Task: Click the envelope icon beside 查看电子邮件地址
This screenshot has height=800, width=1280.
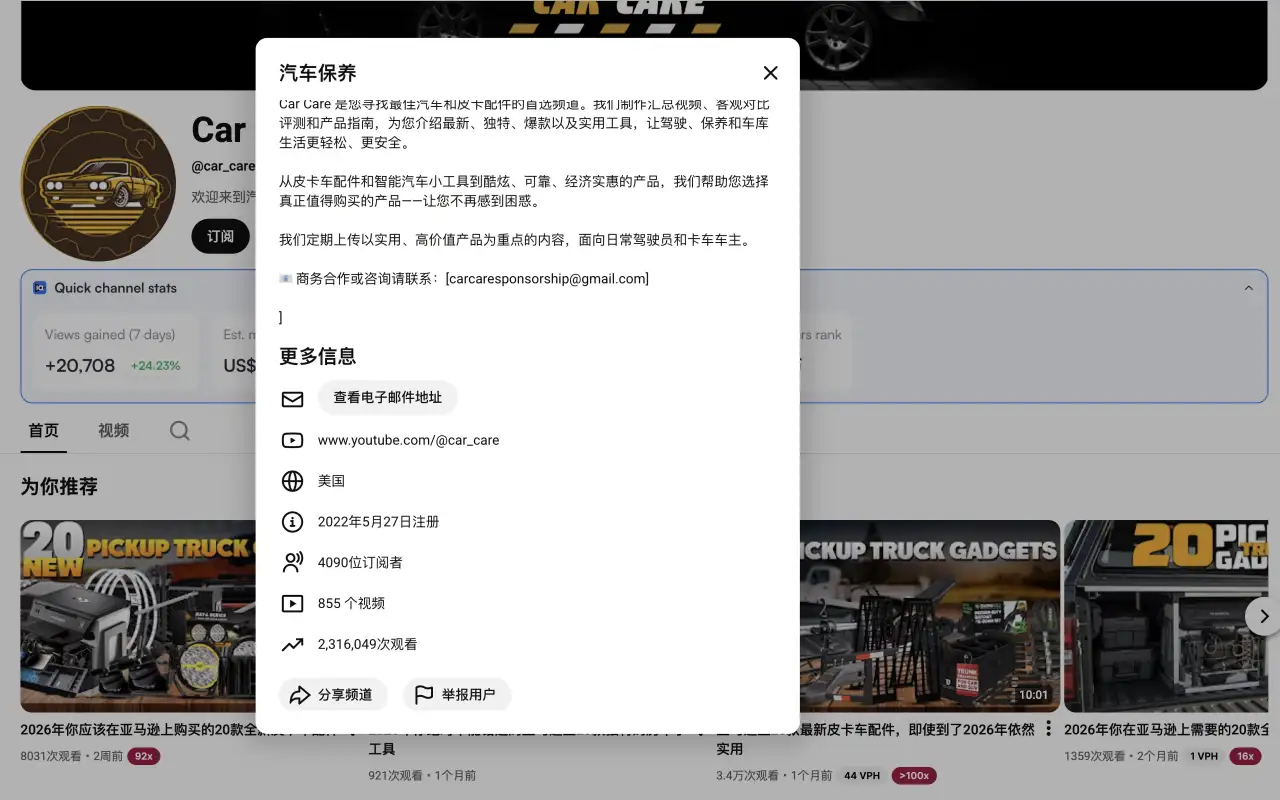Action: (292, 399)
